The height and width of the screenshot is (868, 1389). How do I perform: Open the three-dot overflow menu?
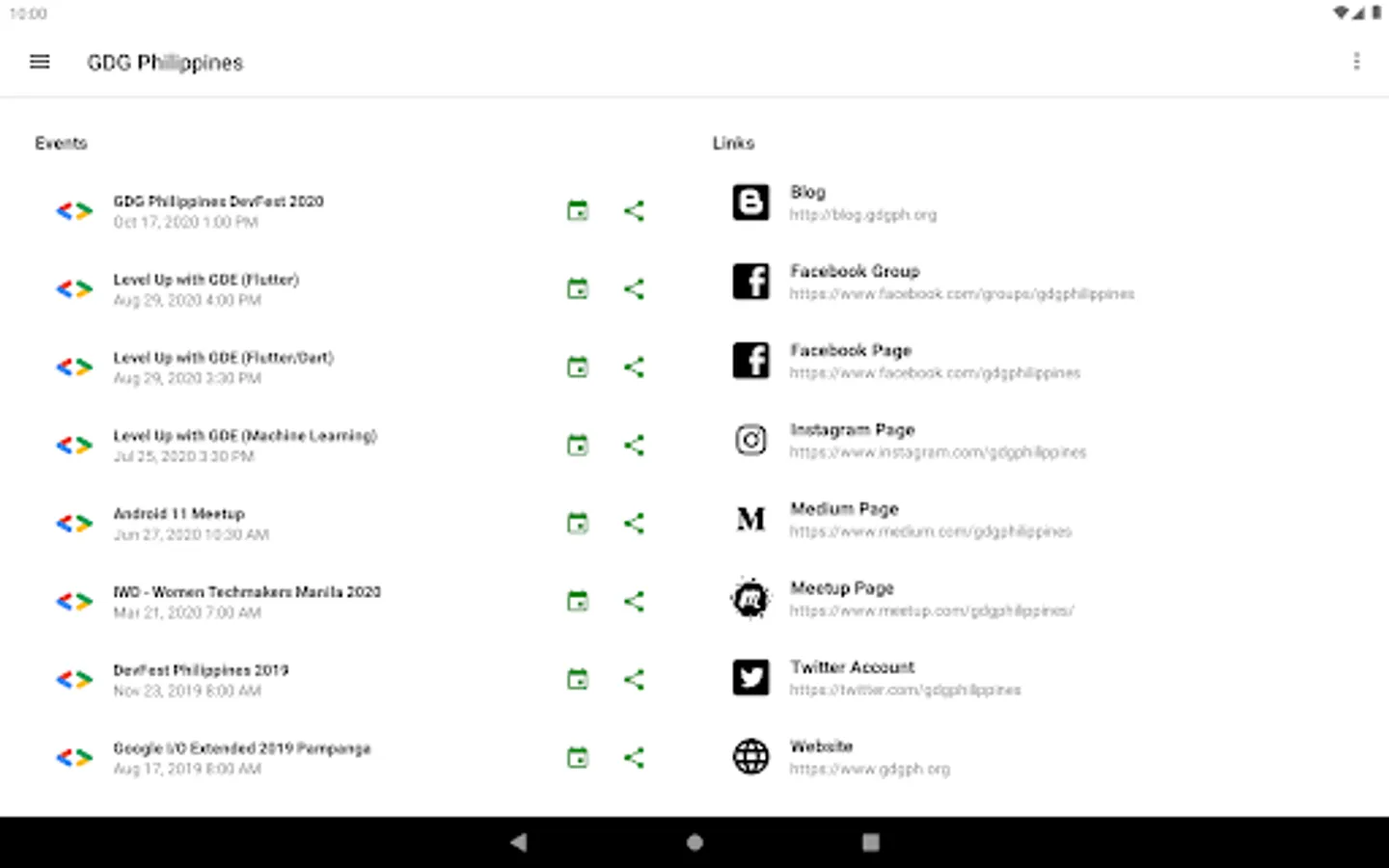click(1356, 62)
